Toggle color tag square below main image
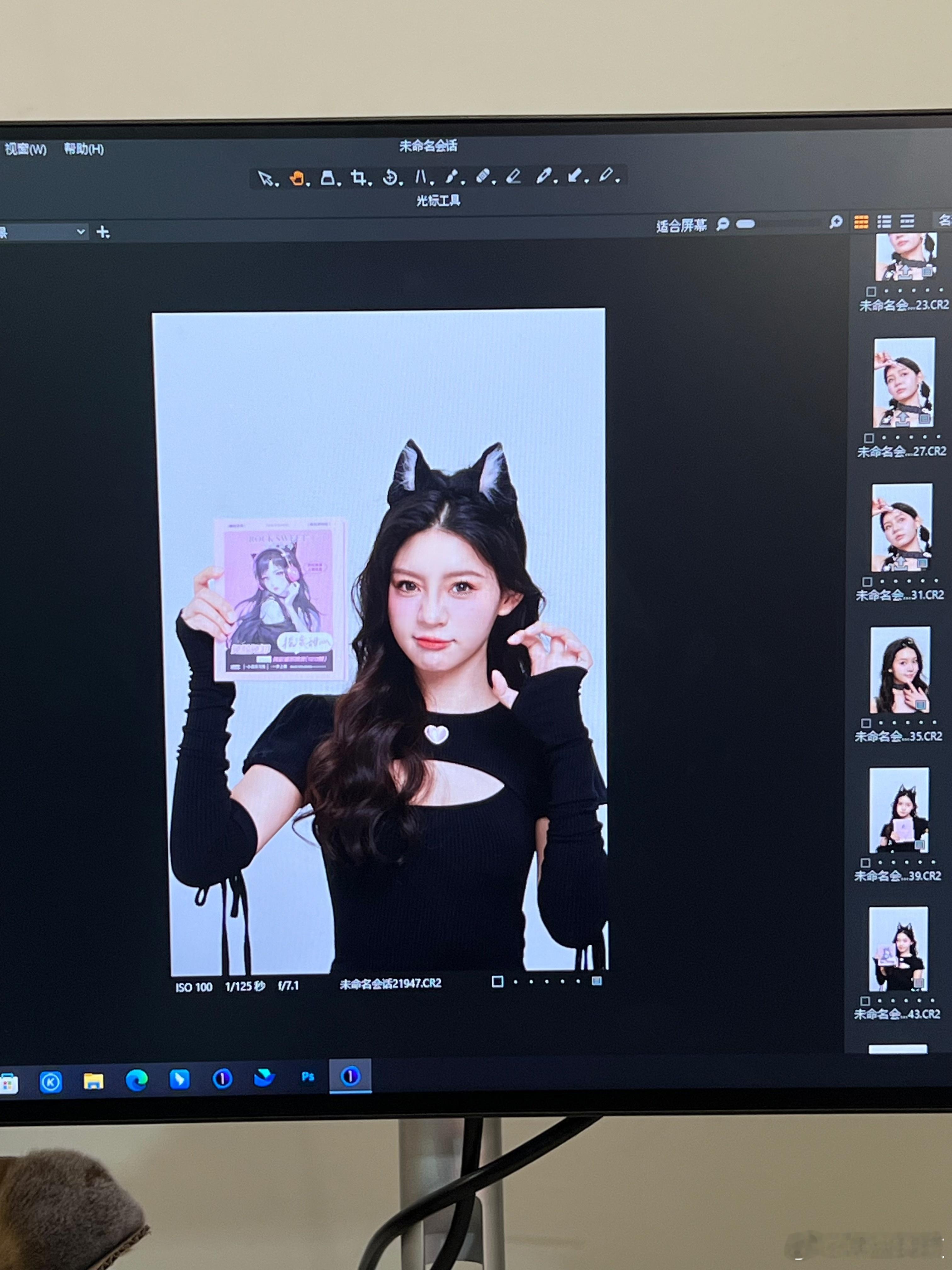This screenshot has height=1270, width=952. point(497,981)
